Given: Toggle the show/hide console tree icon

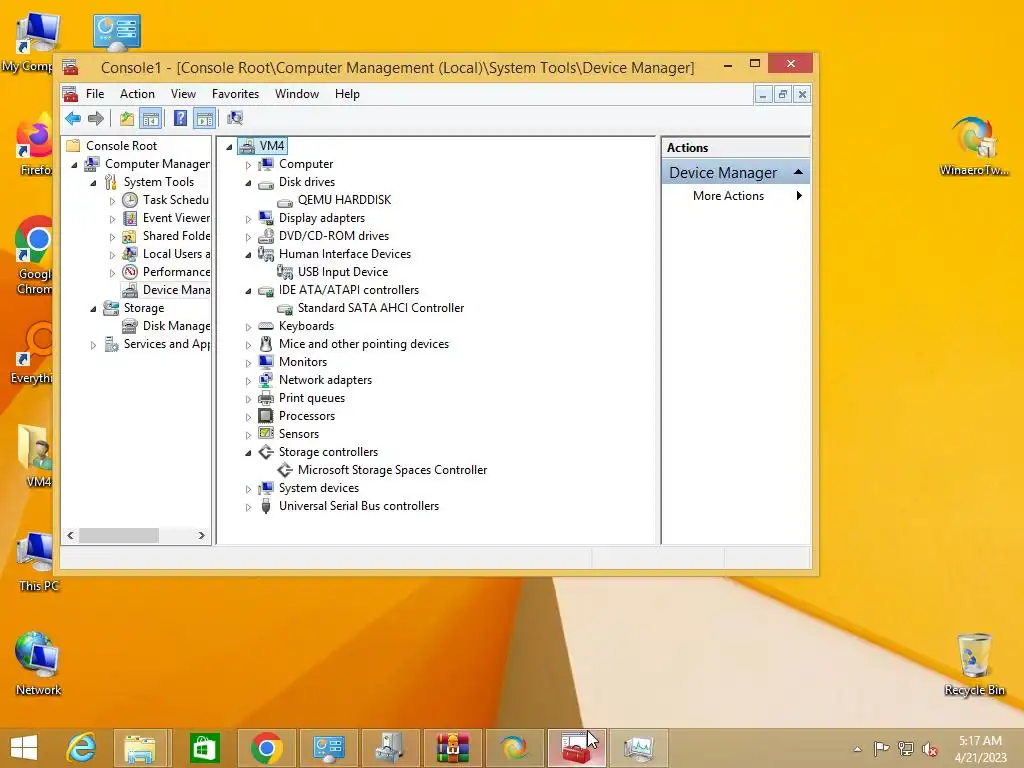Looking at the screenshot, I should [151, 118].
